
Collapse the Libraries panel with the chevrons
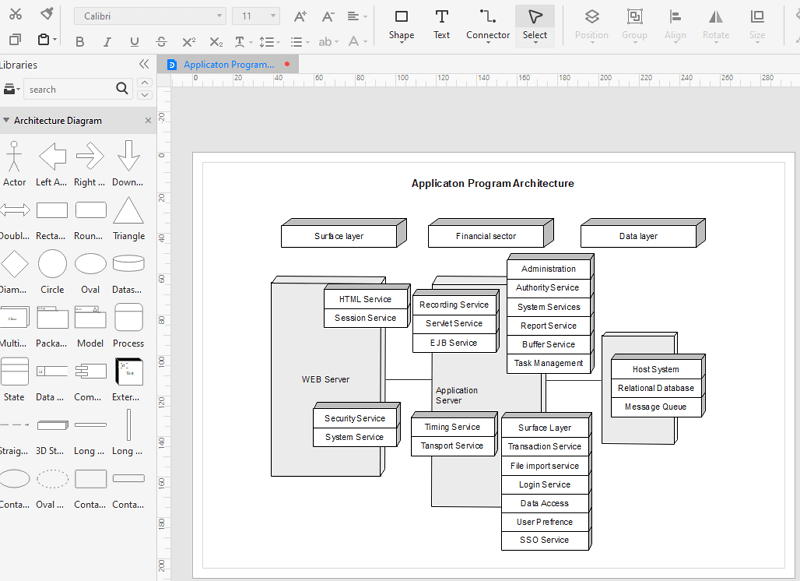[143, 63]
